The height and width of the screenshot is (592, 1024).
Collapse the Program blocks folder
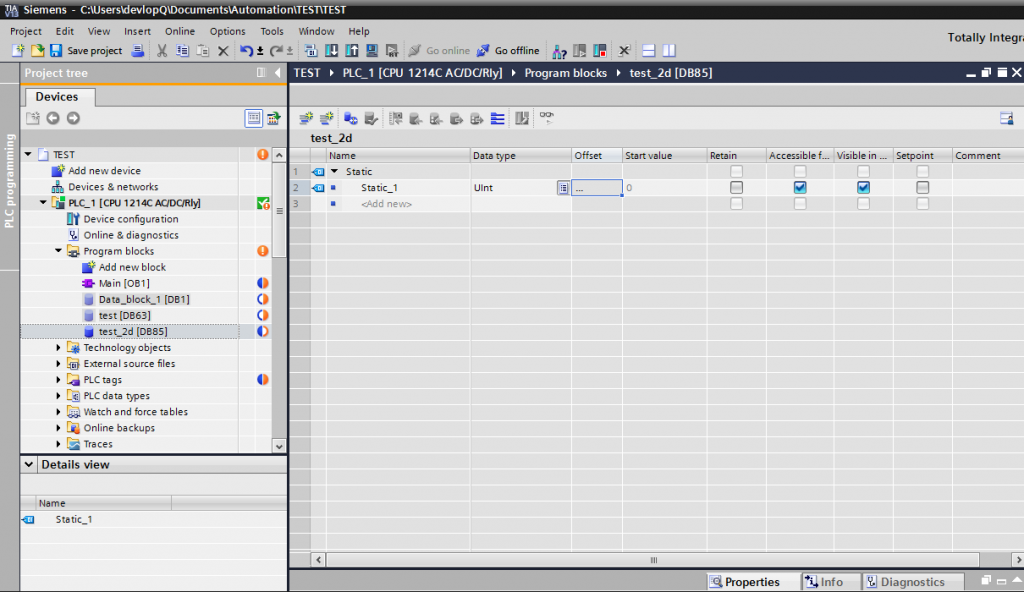tap(58, 251)
